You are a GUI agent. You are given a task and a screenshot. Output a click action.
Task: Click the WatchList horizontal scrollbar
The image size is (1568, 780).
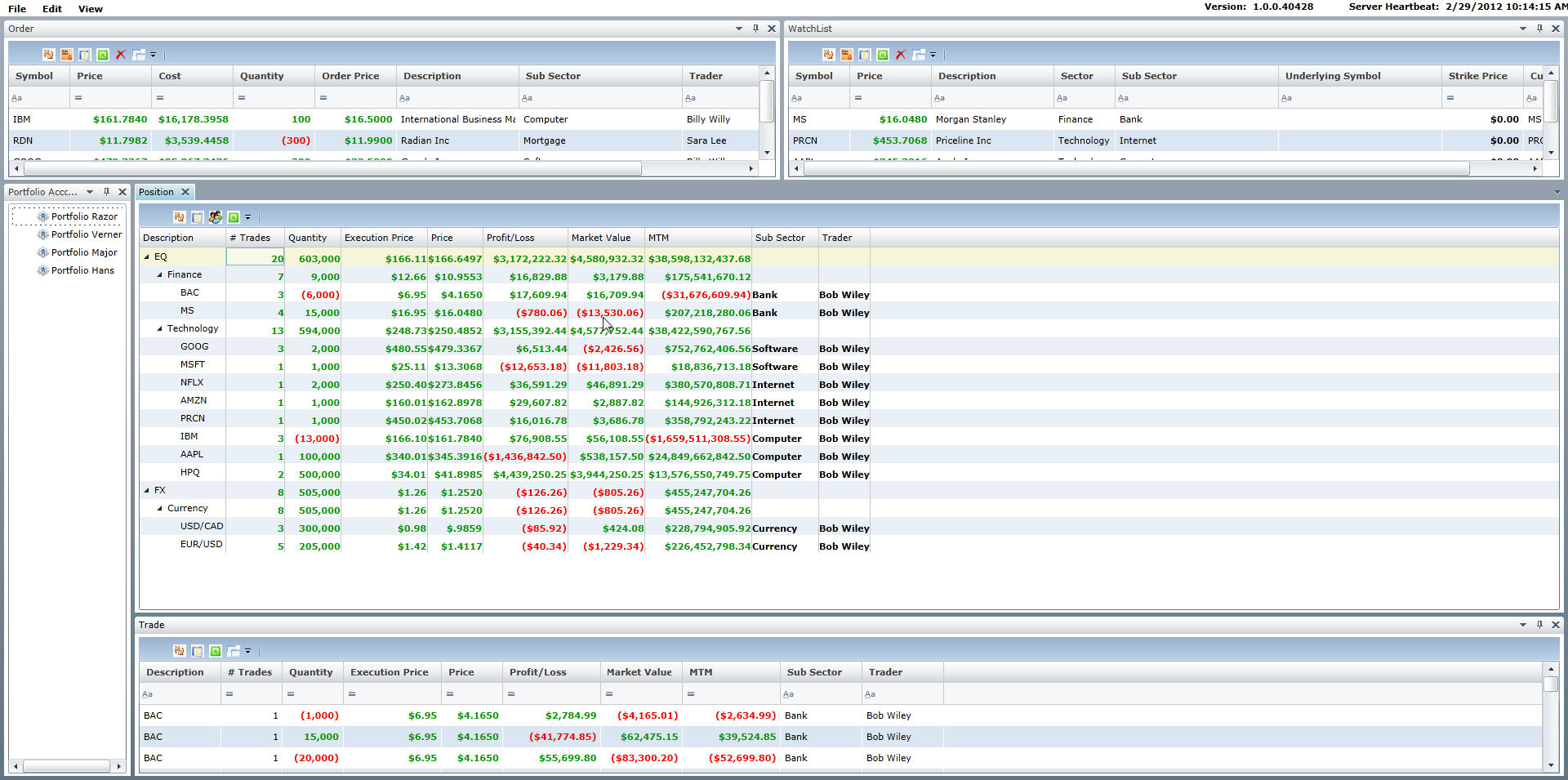tap(1136, 168)
